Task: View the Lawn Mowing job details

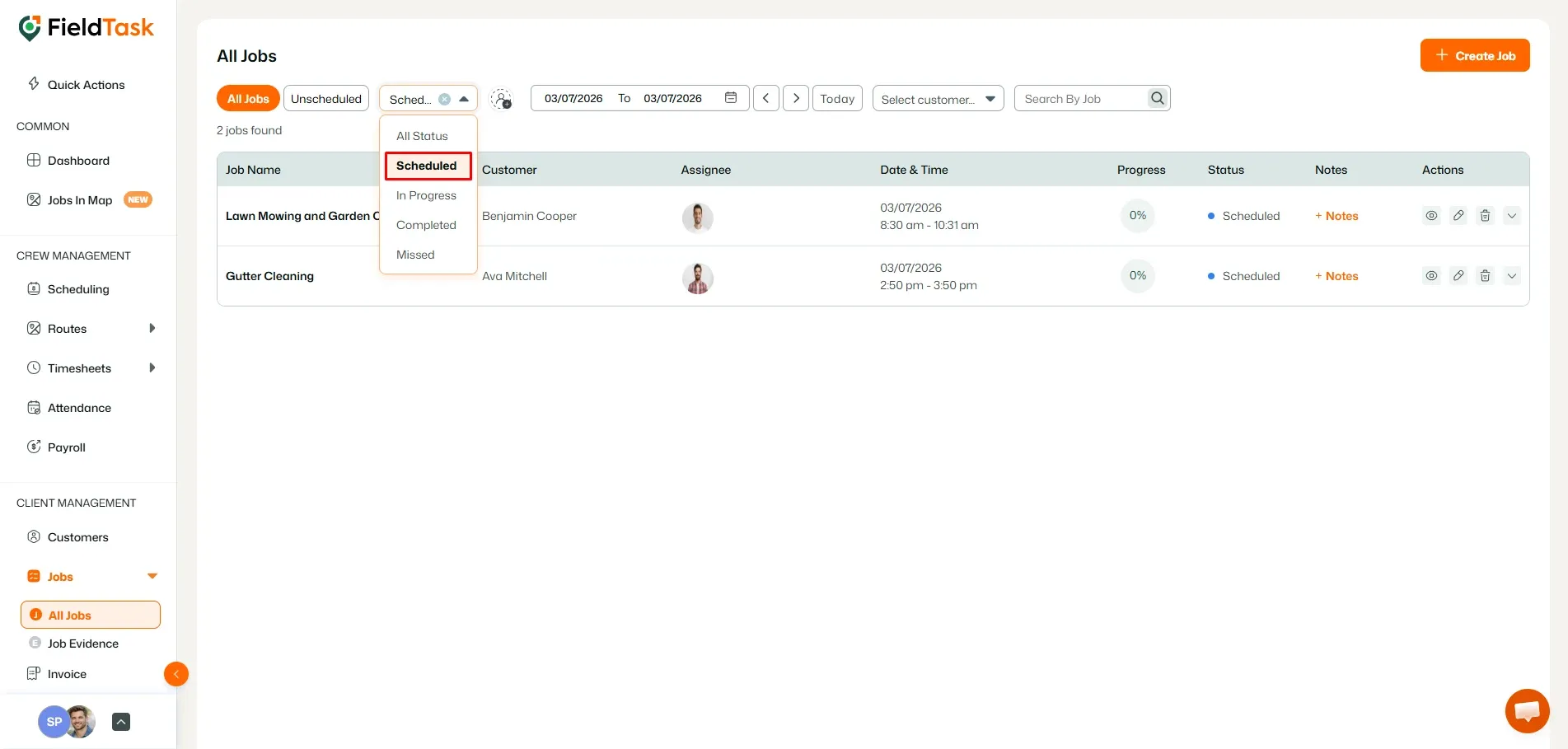Action: coord(1431,215)
